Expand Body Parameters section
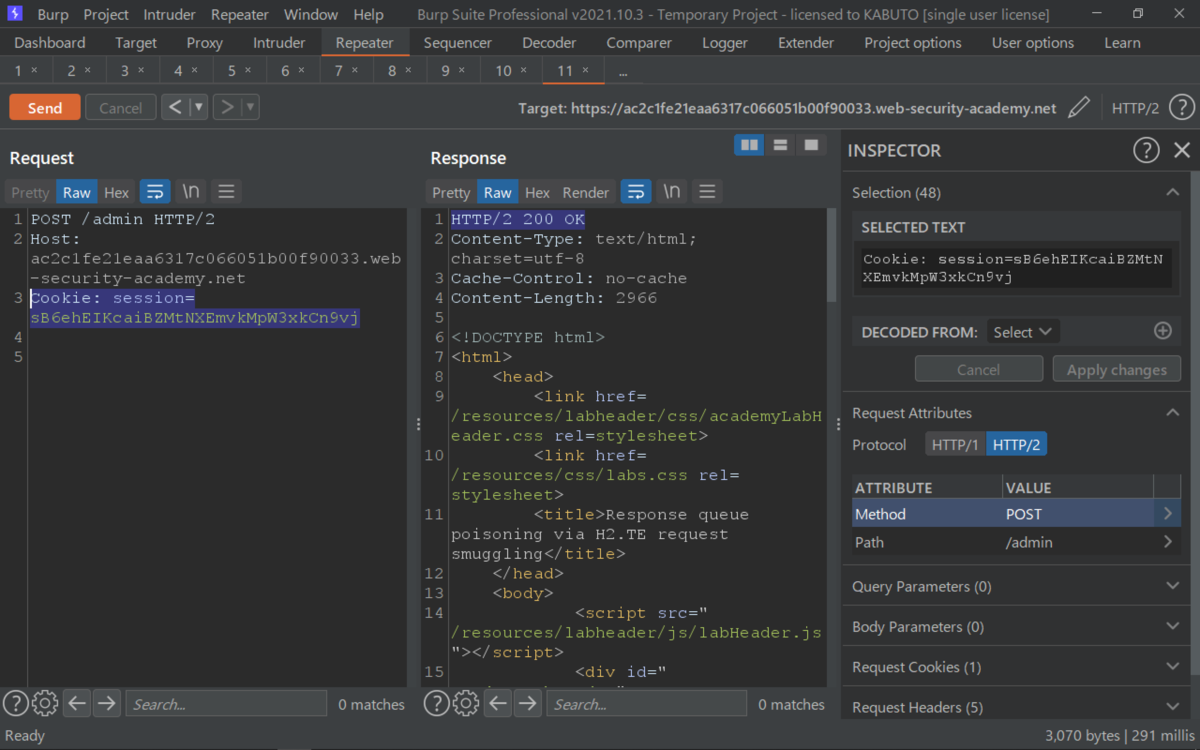This screenshot has width=1200, height=750. point(1172,626)
